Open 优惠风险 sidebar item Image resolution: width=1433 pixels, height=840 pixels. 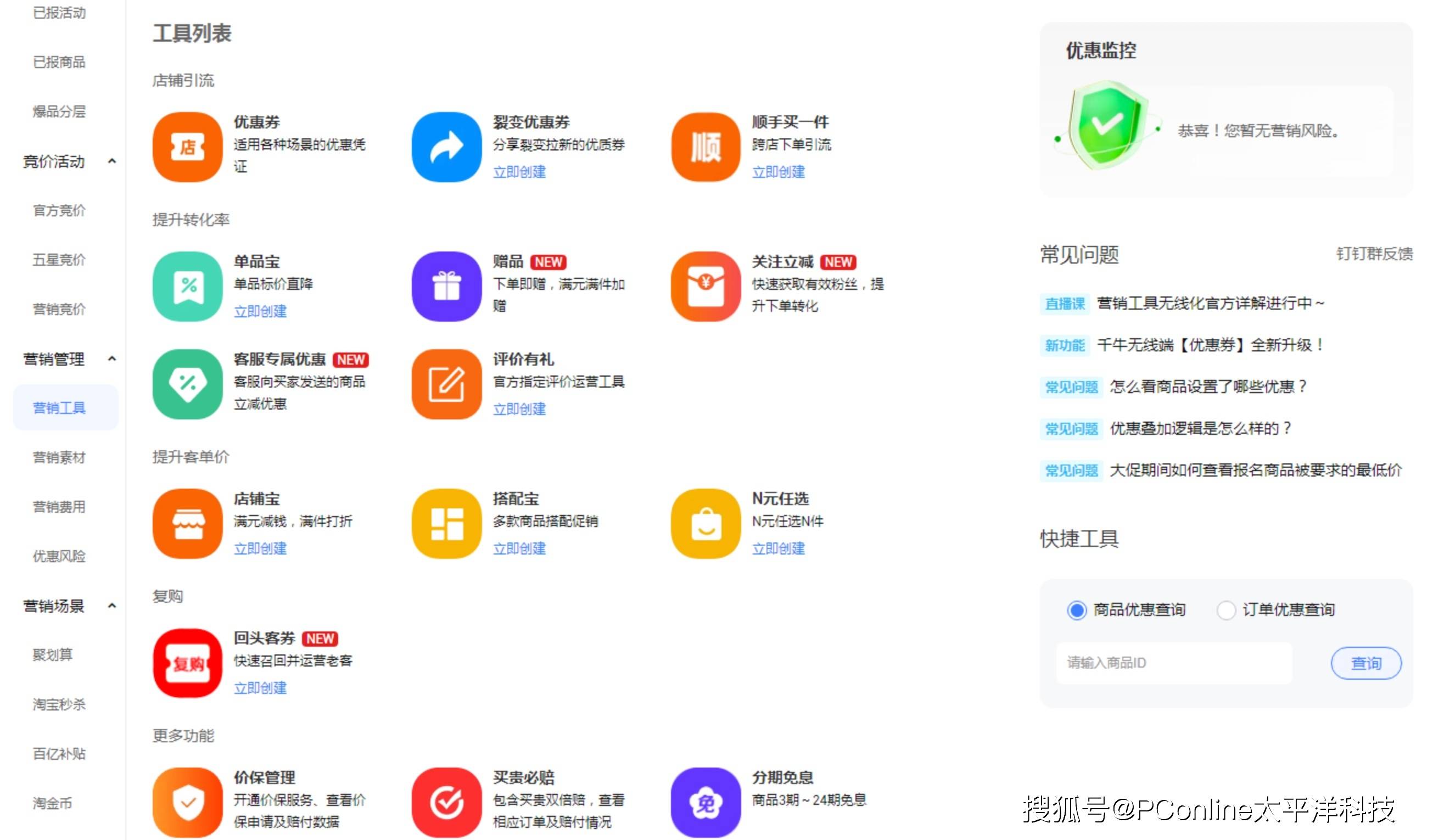[x=59, y=556]
